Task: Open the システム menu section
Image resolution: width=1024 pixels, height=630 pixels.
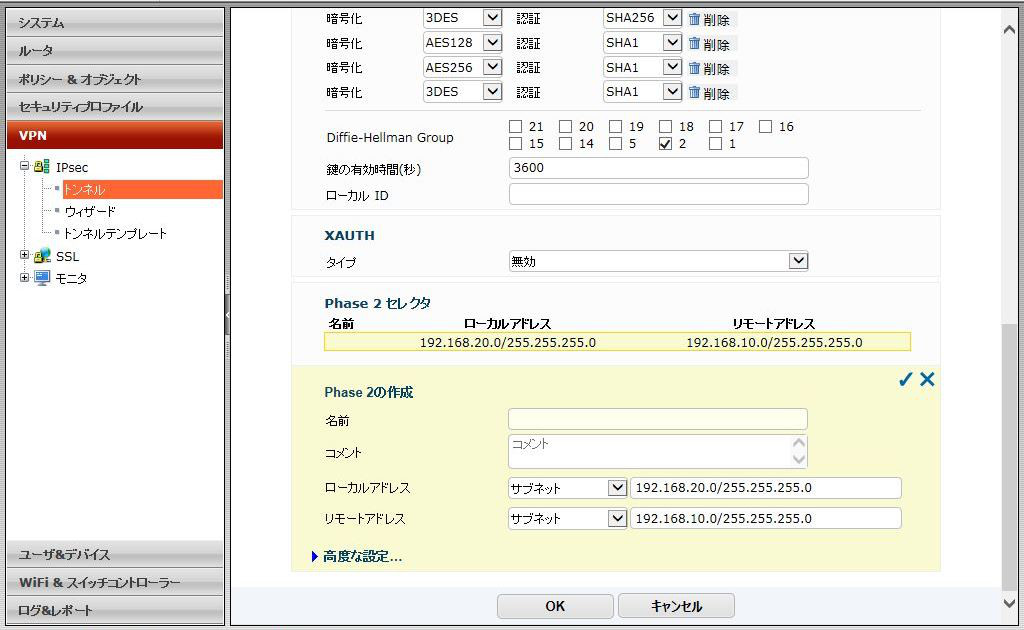Action: pos(115,22)
